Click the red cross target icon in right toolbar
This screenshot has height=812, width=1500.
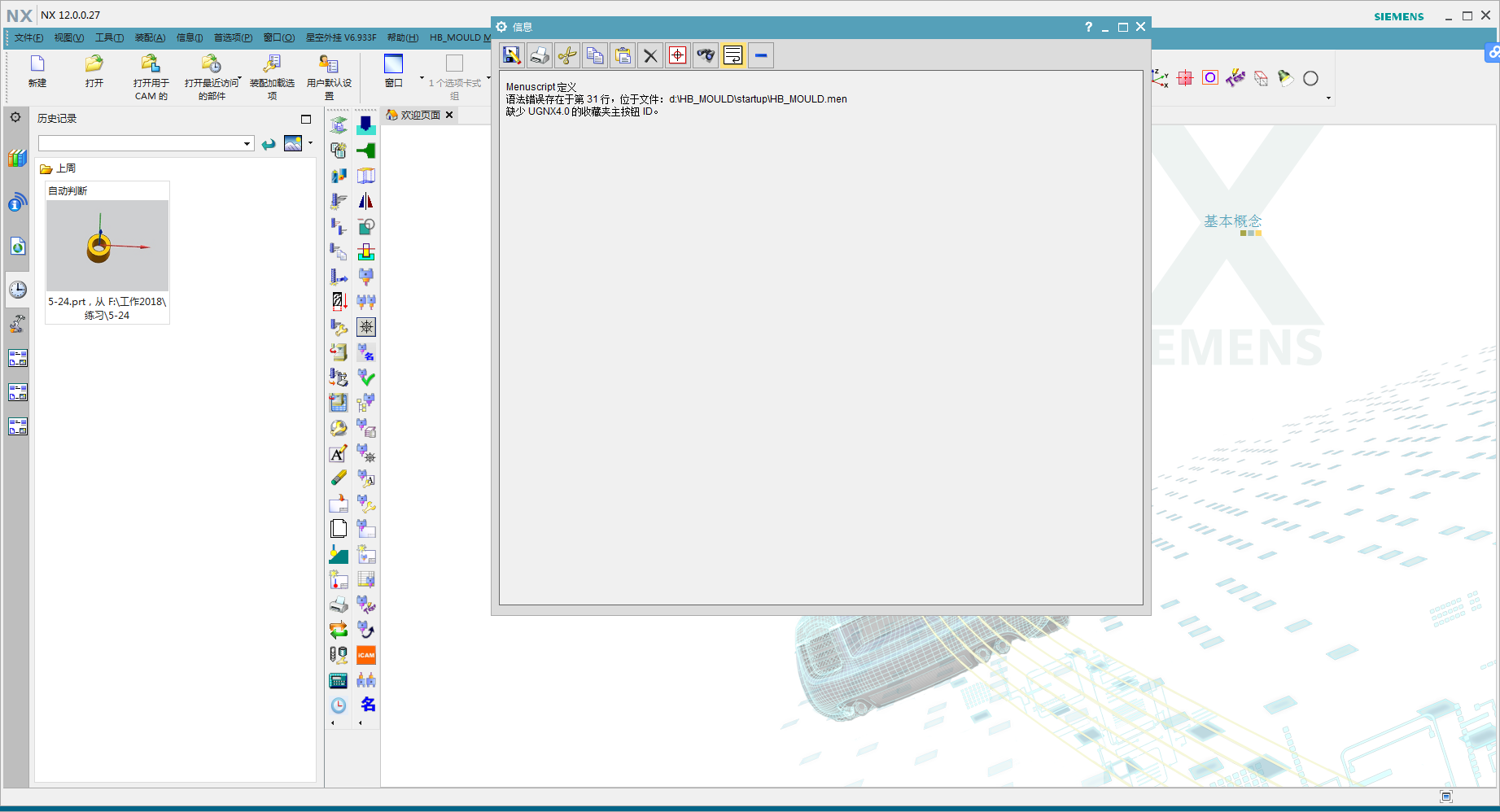[x=1185, y=78]
